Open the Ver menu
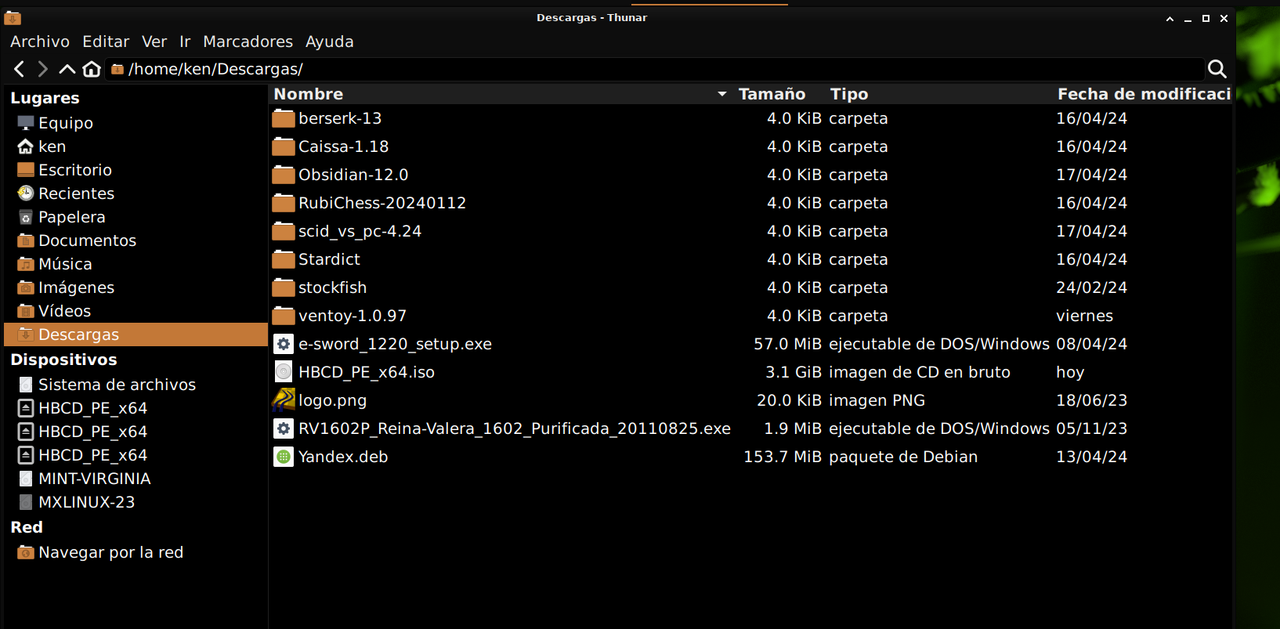 pos(154,42)
